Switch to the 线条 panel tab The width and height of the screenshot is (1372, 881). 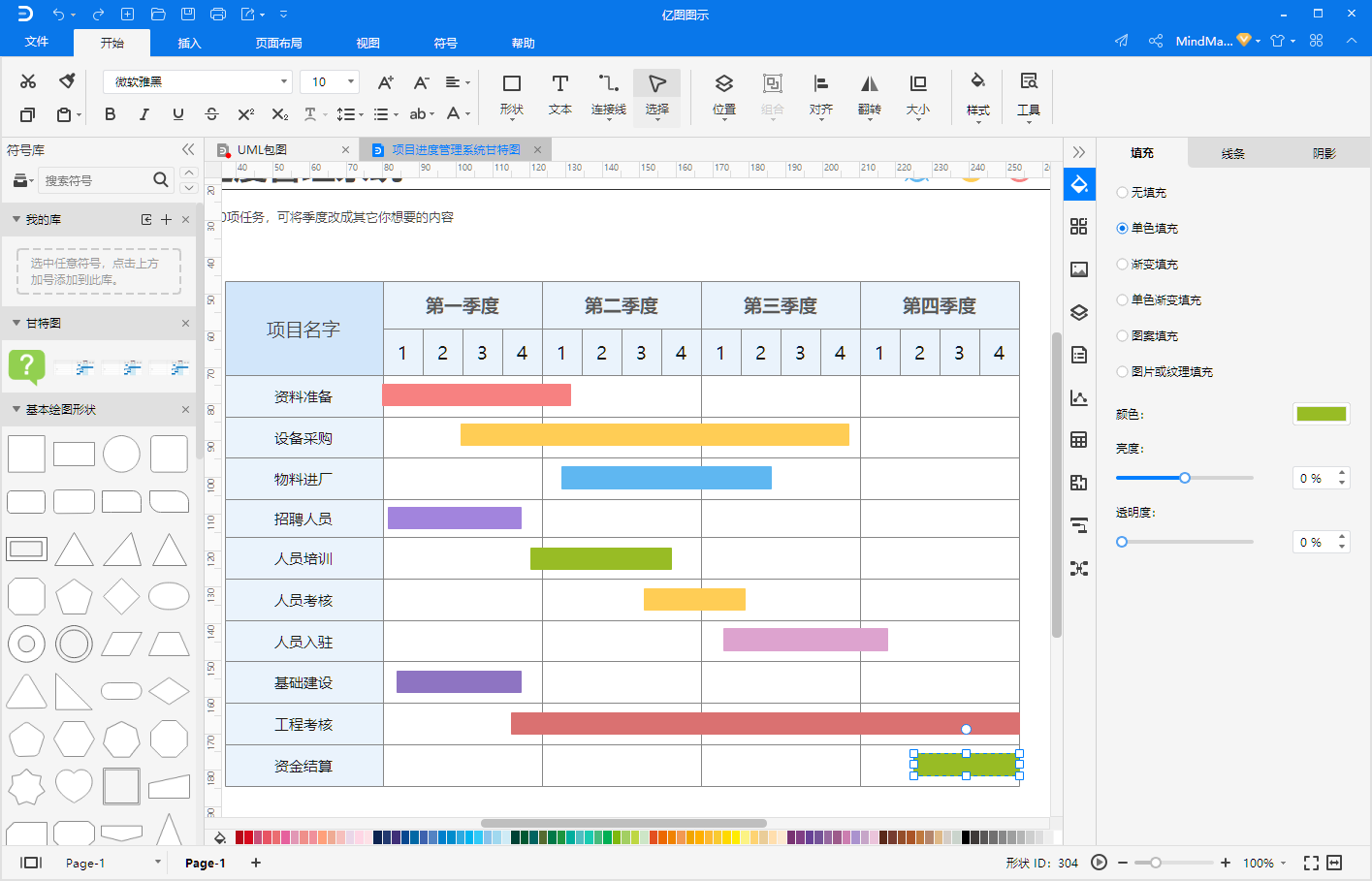pos(1233,153)
